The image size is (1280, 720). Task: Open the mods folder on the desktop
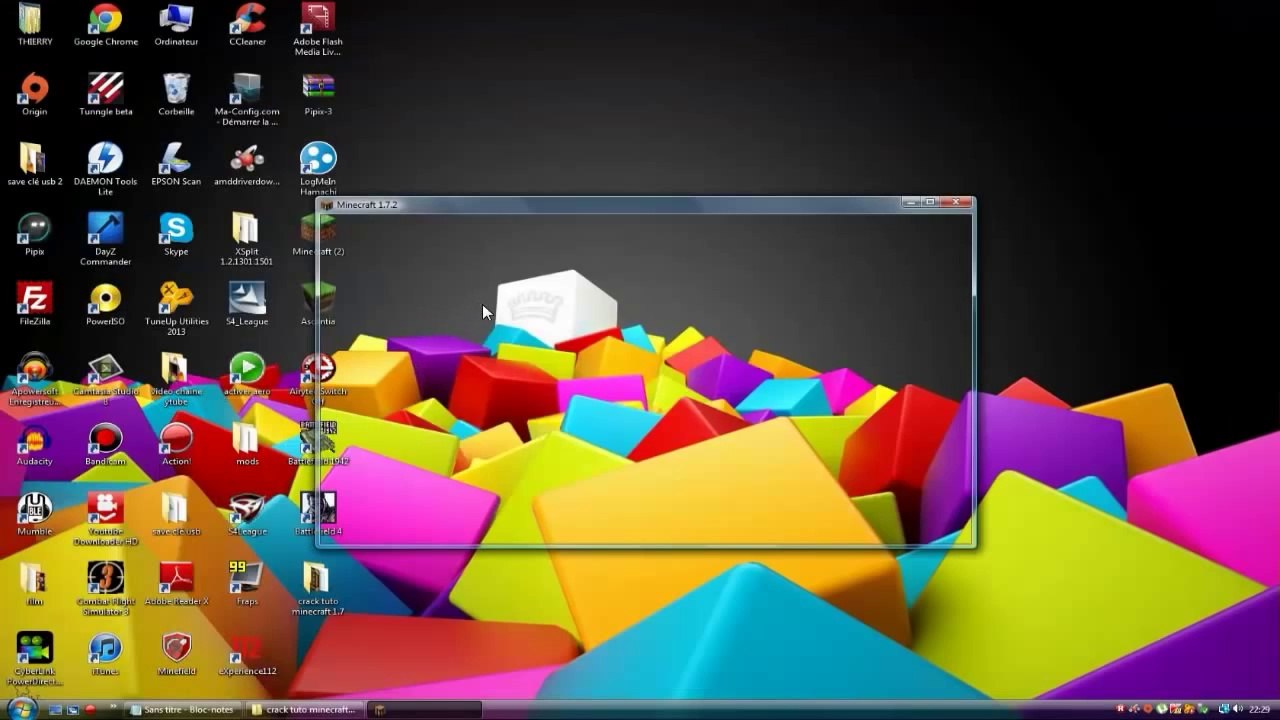click(247, 446)
